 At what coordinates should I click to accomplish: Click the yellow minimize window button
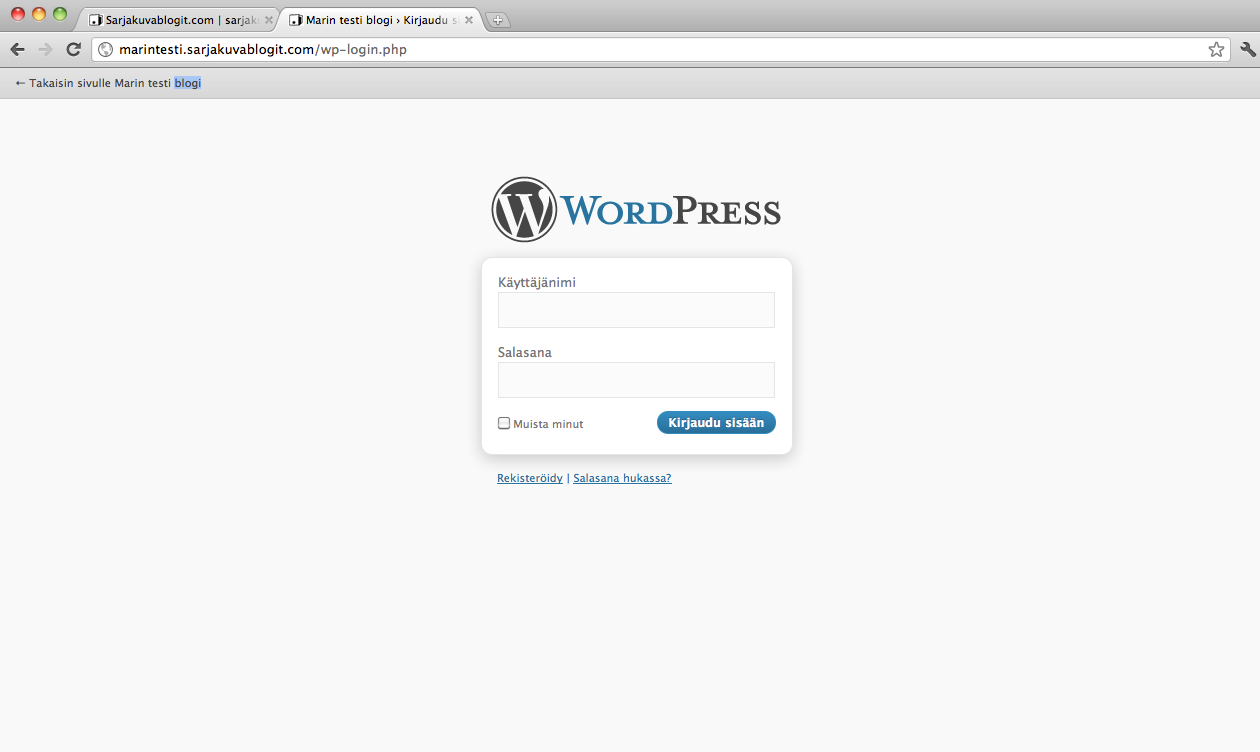(x=39, y=14)
